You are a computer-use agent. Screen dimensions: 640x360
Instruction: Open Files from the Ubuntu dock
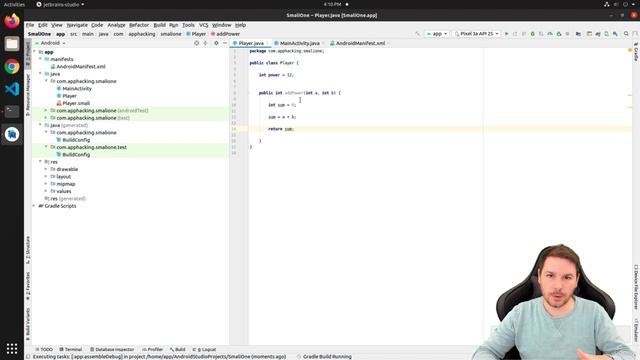[x=12, y=44]
